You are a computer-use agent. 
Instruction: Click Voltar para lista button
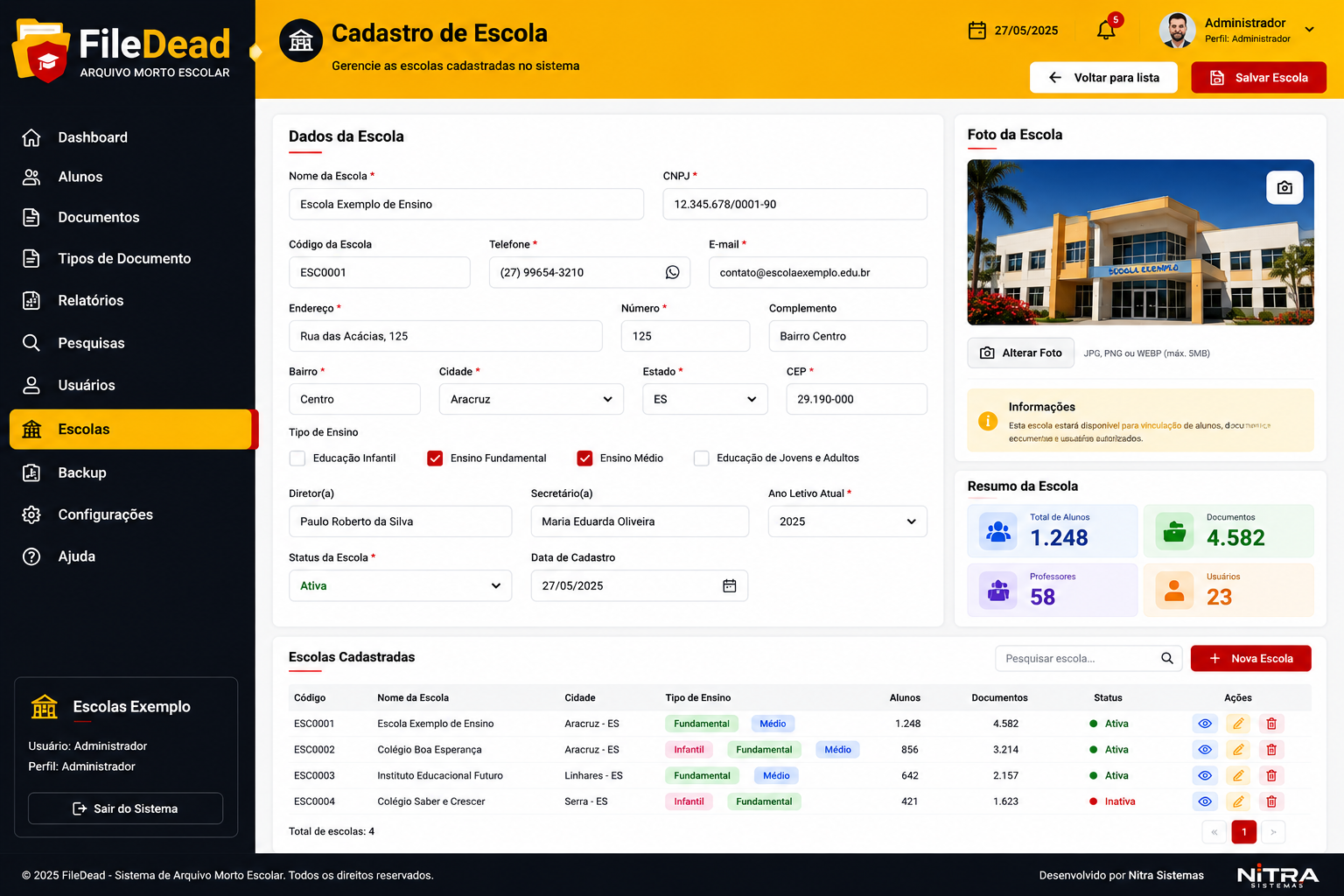pyautogui.click(x=1103, y=78)
